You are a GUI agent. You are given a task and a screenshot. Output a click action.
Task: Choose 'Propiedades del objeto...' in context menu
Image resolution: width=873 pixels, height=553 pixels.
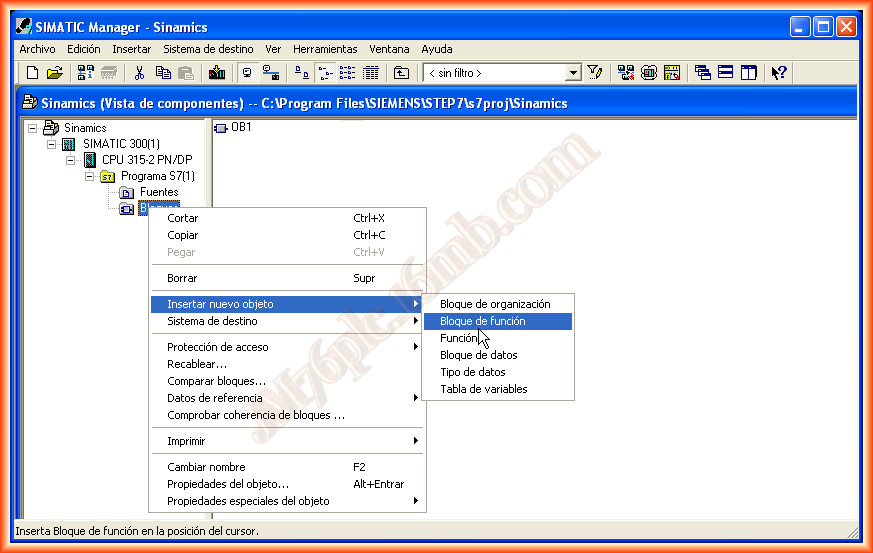tap(228, 484)
